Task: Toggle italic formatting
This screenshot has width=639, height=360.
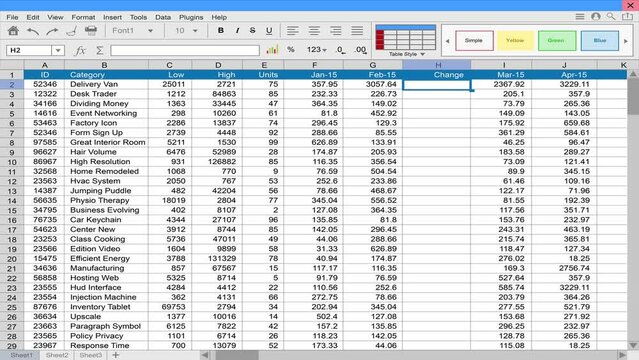Action: pyautogui.click(x=237, y=31)
